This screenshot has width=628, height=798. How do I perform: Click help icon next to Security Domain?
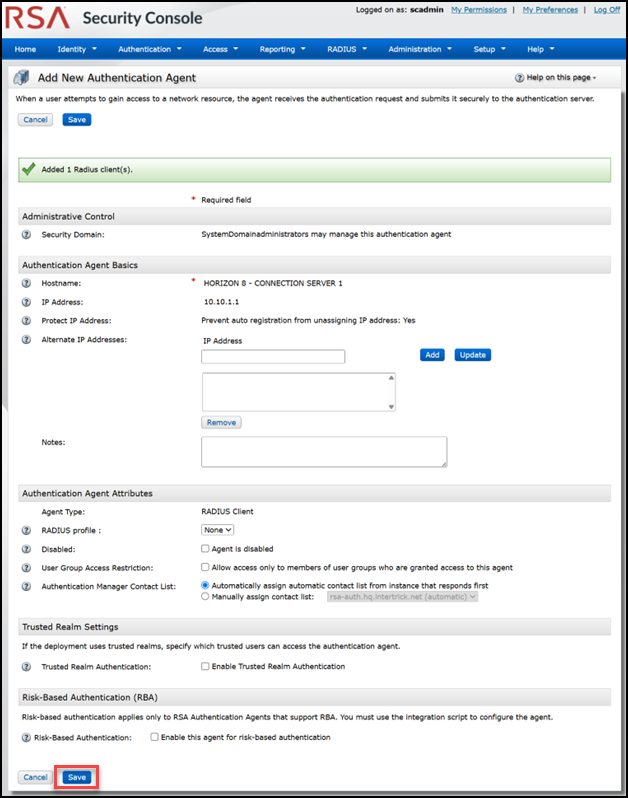point(26,234)
